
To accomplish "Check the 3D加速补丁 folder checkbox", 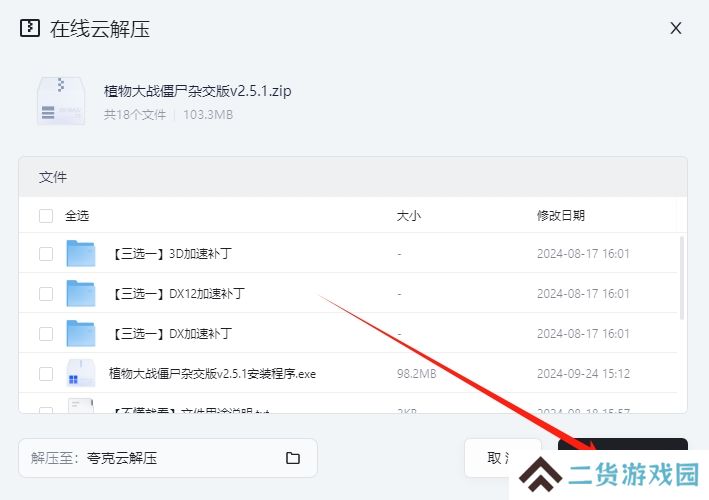I will coord(46,254).
